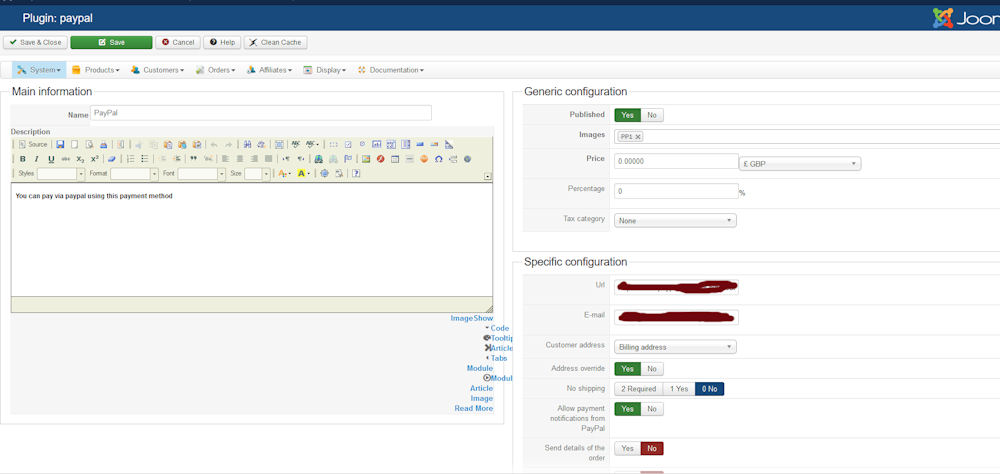Open the editor Font dropdown
This screenshot has width=1000, height=474.
tap(202, 174)
